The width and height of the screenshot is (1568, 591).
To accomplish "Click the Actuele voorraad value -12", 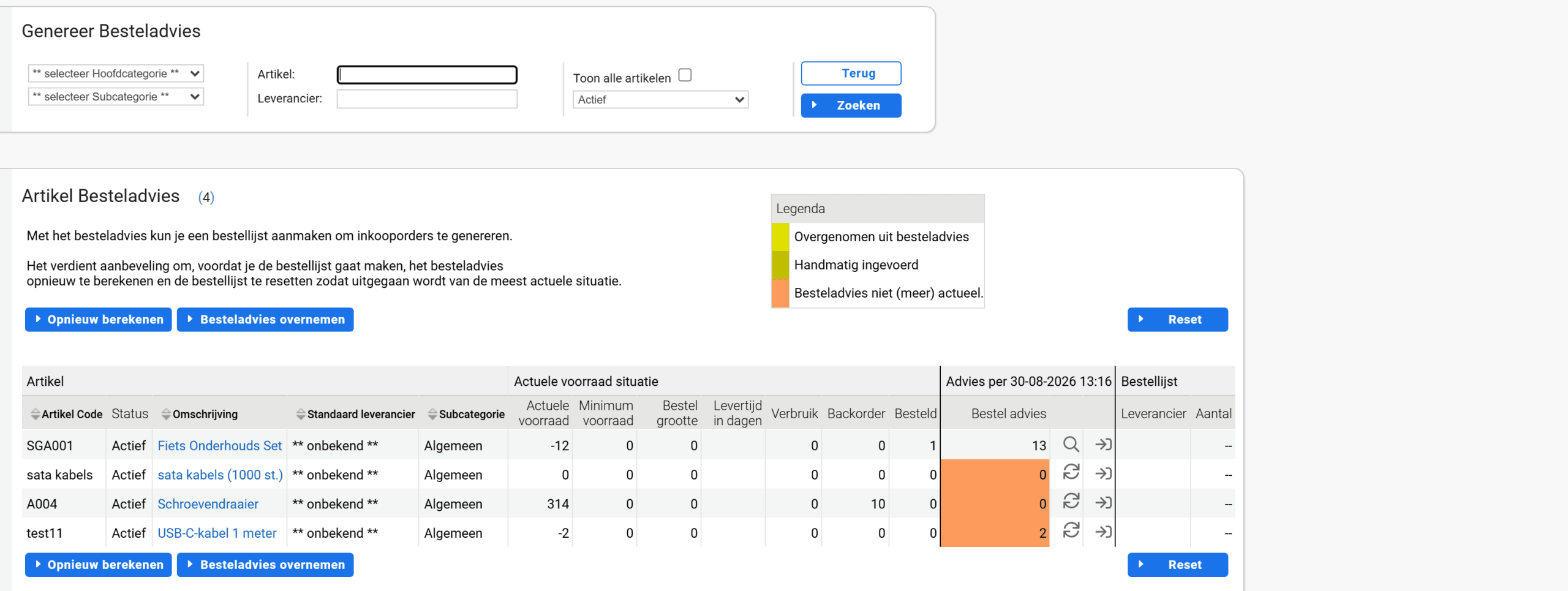I will click(560, 446).
